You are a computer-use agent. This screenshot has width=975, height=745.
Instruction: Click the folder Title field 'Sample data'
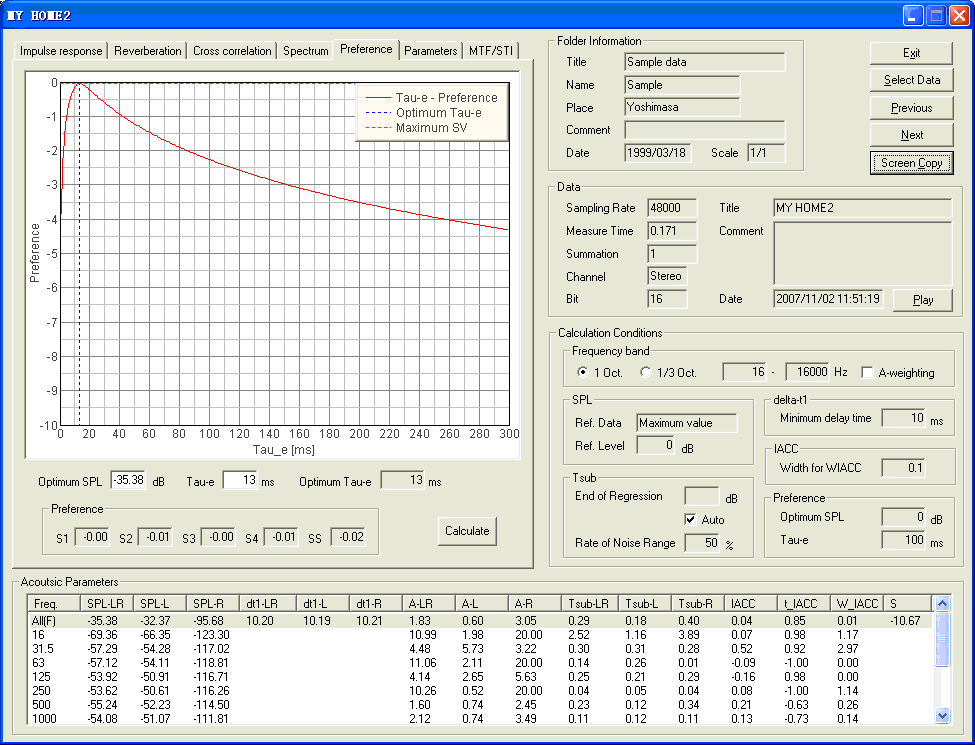point(705,62)
